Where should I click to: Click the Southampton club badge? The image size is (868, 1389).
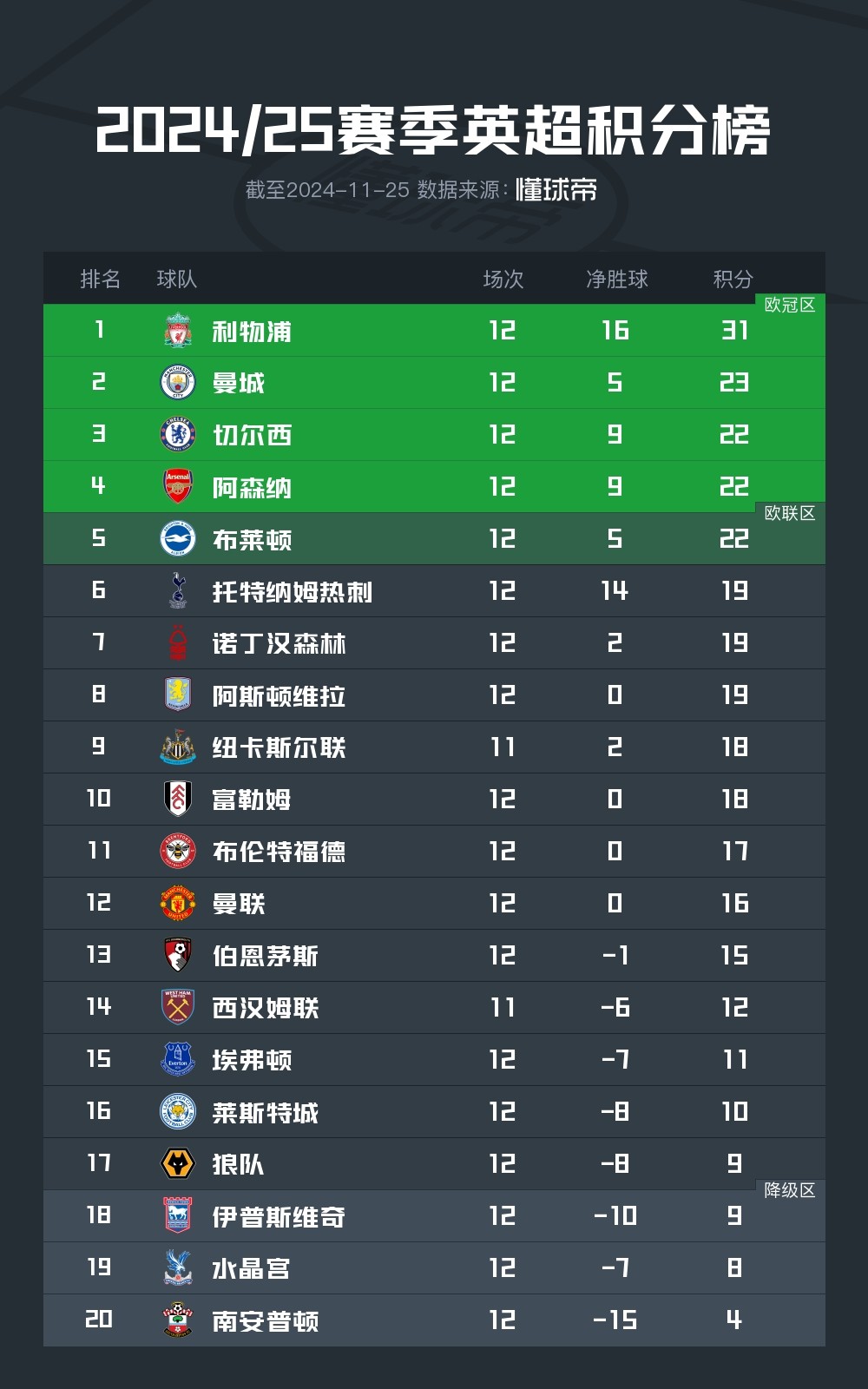click(178, 1320)
